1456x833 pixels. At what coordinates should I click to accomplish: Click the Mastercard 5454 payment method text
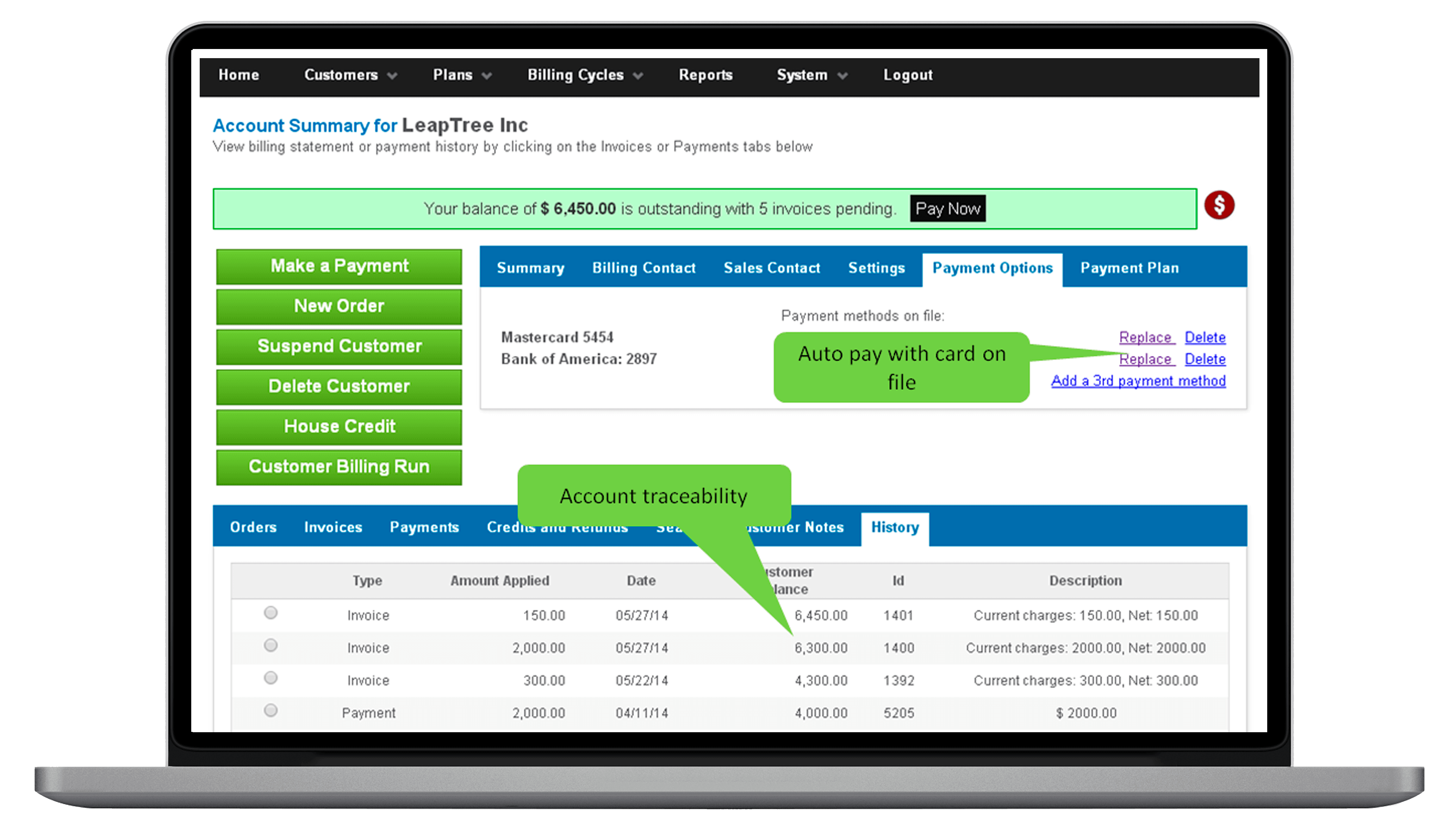point(557,338)
